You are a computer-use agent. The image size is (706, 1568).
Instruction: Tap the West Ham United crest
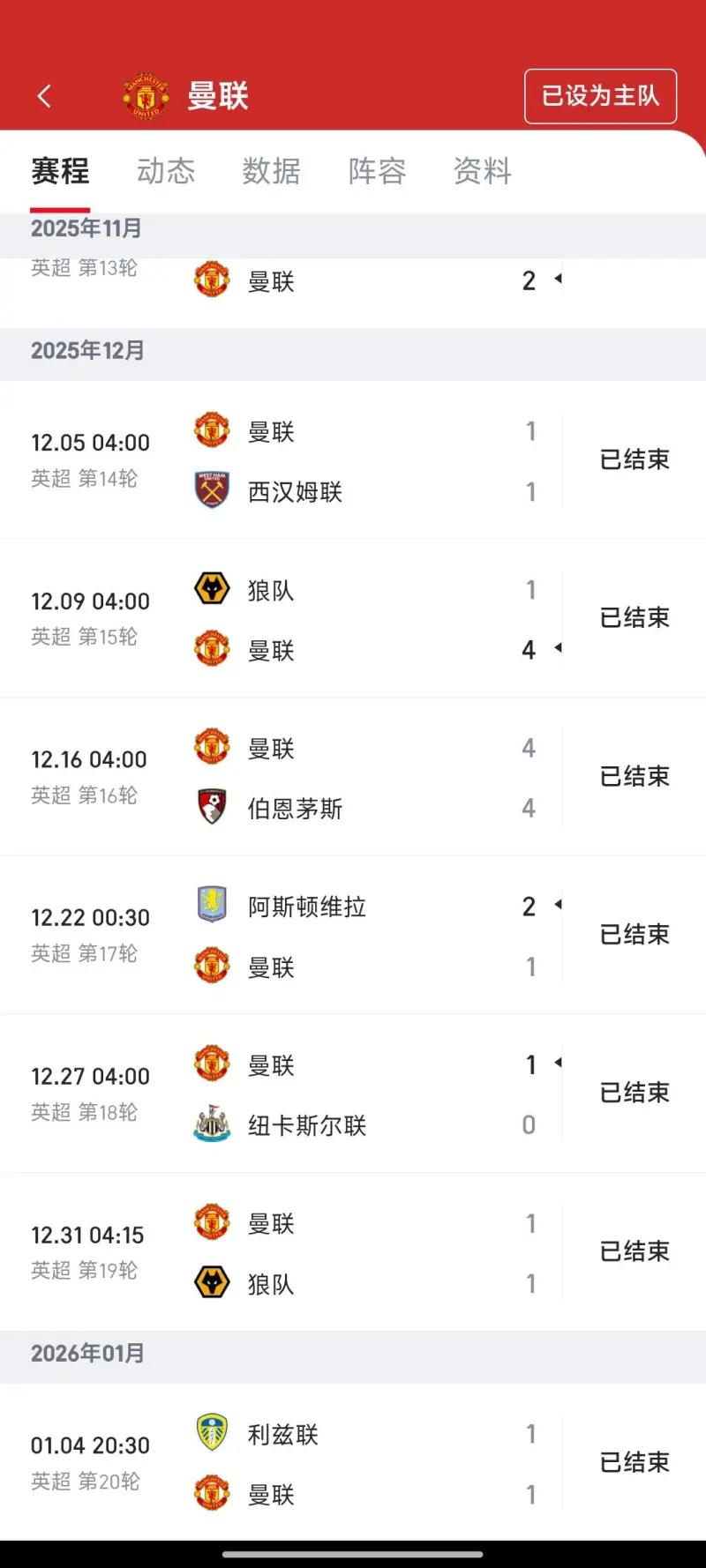(212, 490)
